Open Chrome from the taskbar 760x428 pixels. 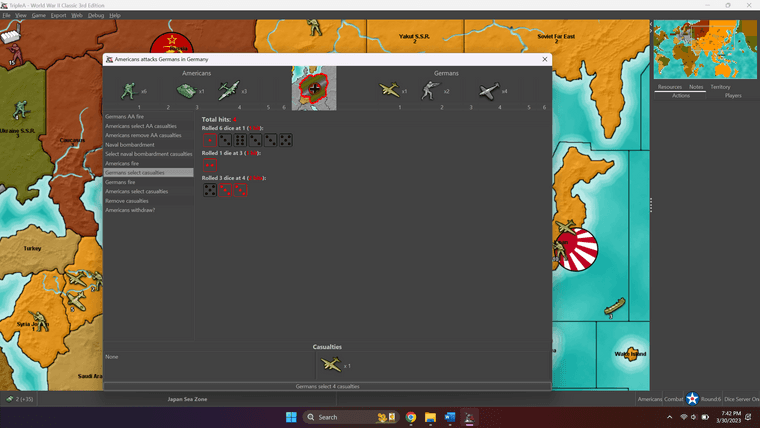click(x=411, y=417)
